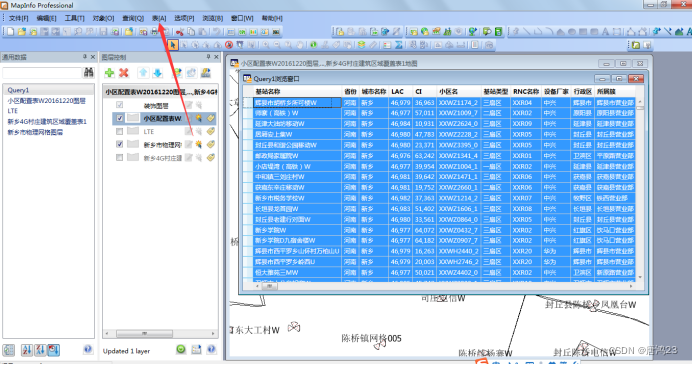Open the 表[A] menu

(159, 18)
